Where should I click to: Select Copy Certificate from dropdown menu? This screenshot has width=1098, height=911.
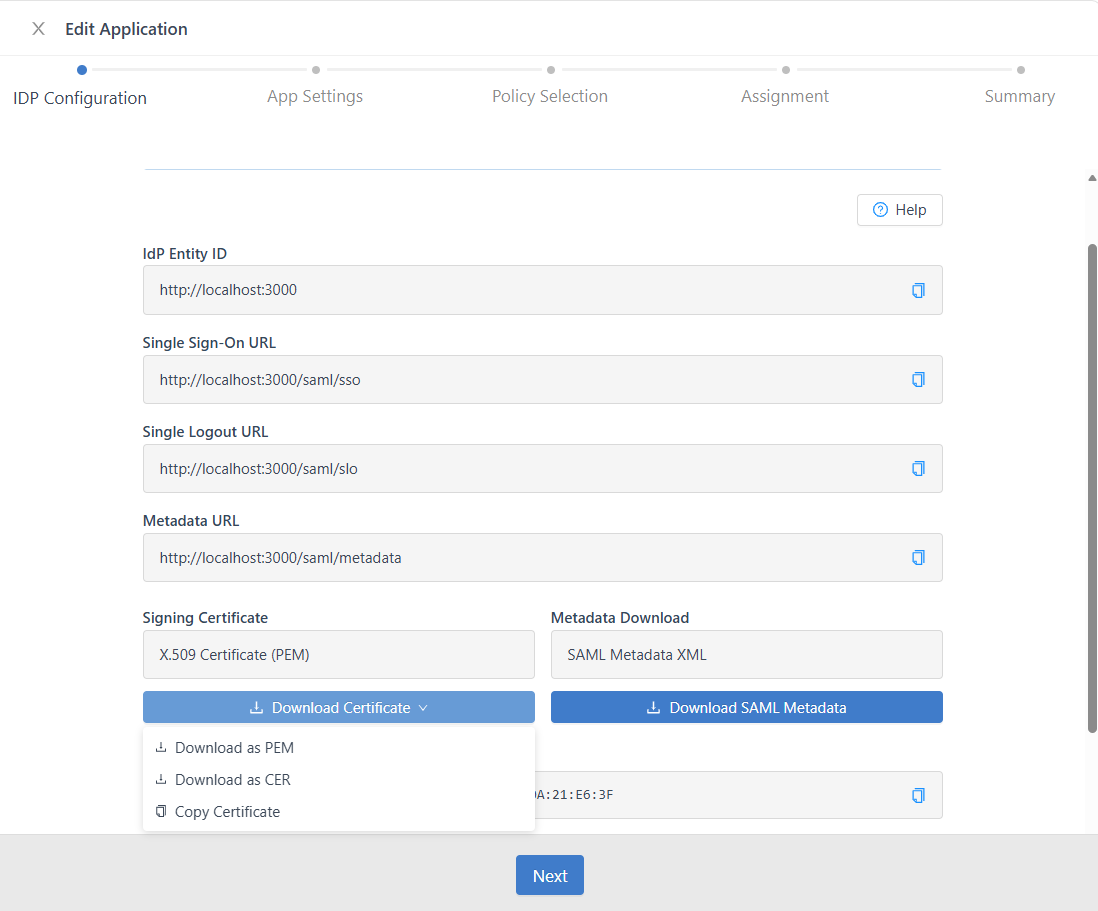coord(339,812)
